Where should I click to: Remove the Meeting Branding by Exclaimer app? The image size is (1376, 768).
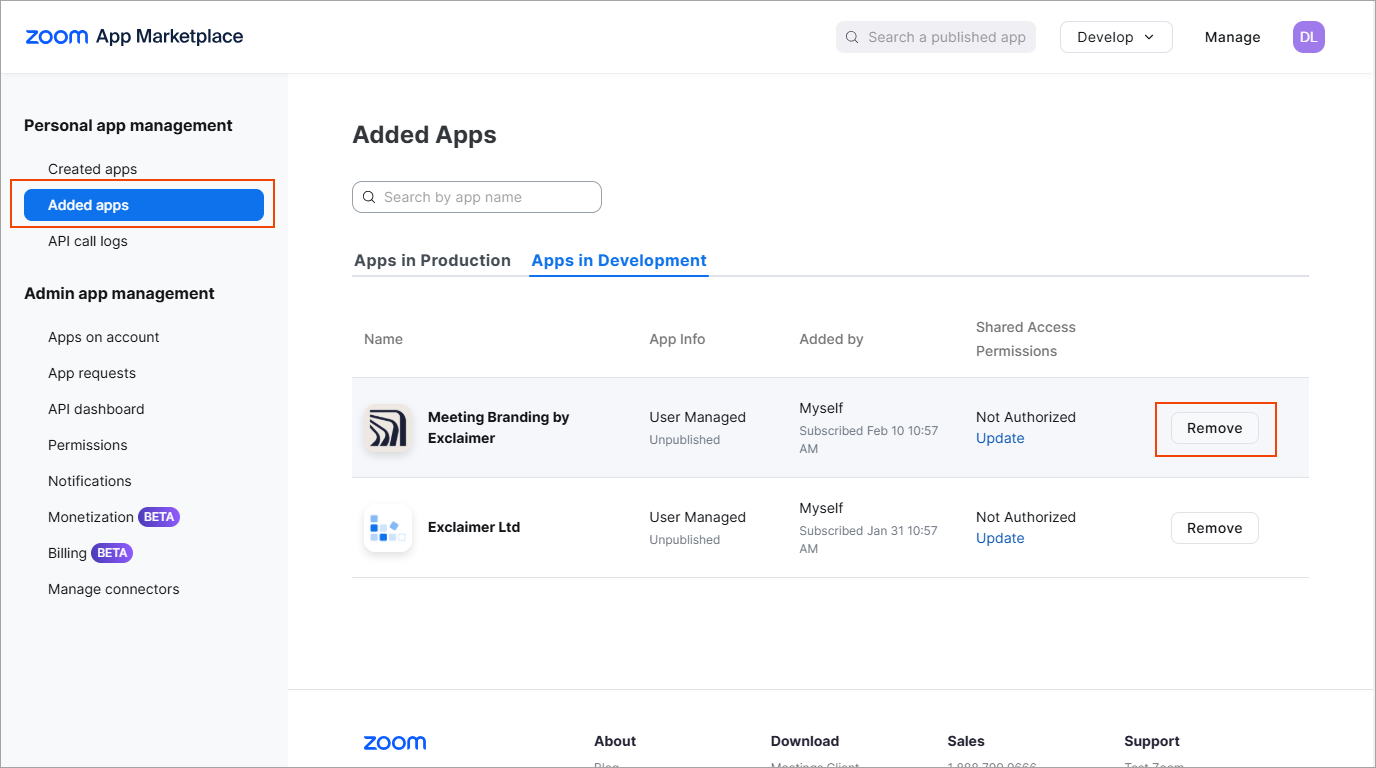(x=1214, y=427)
